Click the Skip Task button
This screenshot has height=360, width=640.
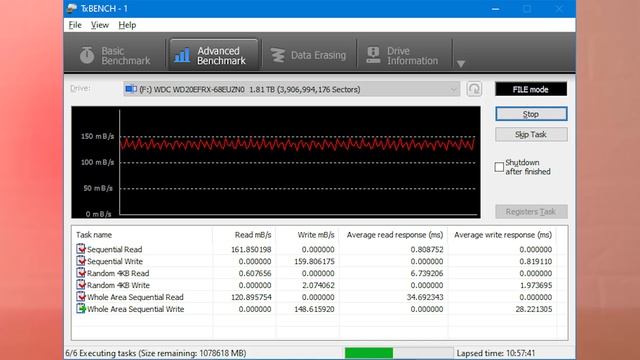point(531,134)
